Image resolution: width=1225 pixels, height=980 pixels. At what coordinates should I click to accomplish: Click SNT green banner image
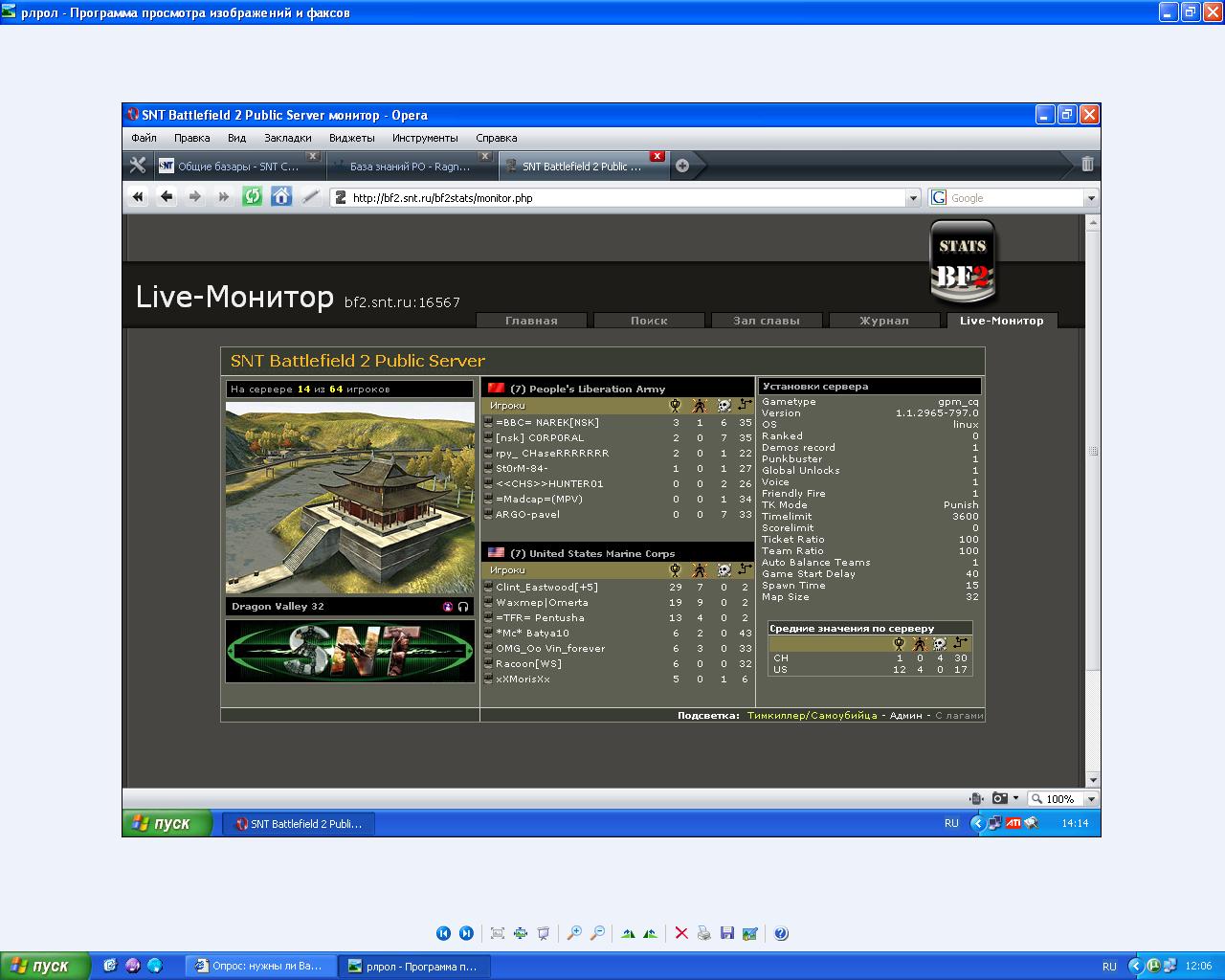point(350,651)
